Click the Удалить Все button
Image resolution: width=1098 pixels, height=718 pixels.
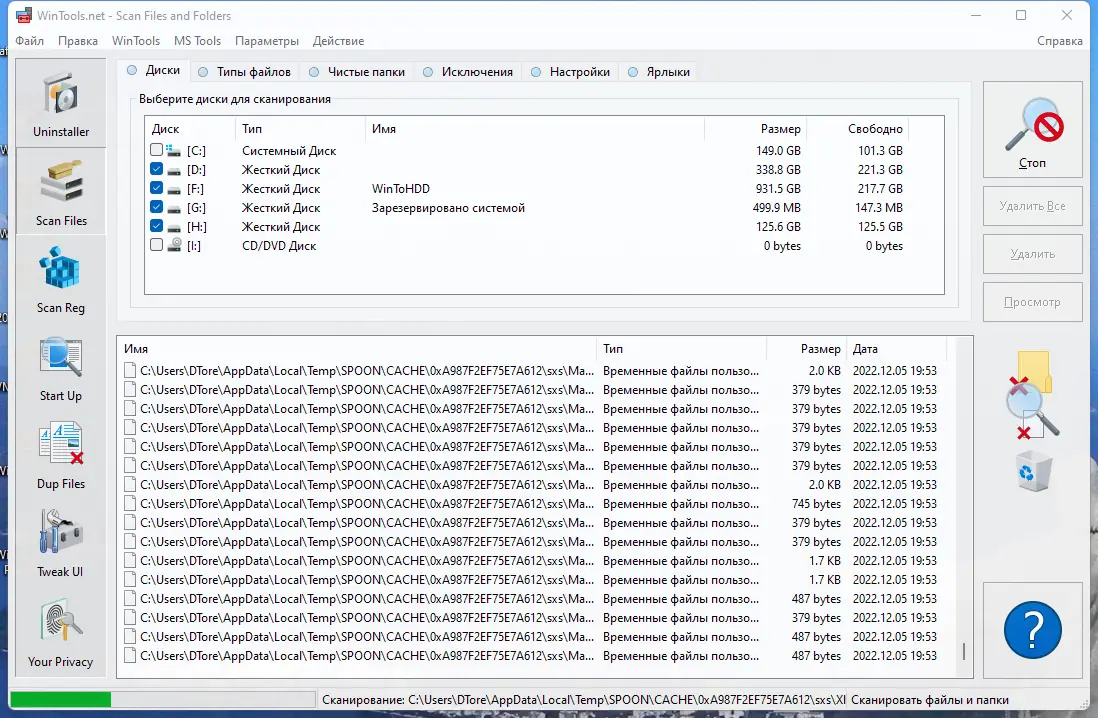point(1032,206)
